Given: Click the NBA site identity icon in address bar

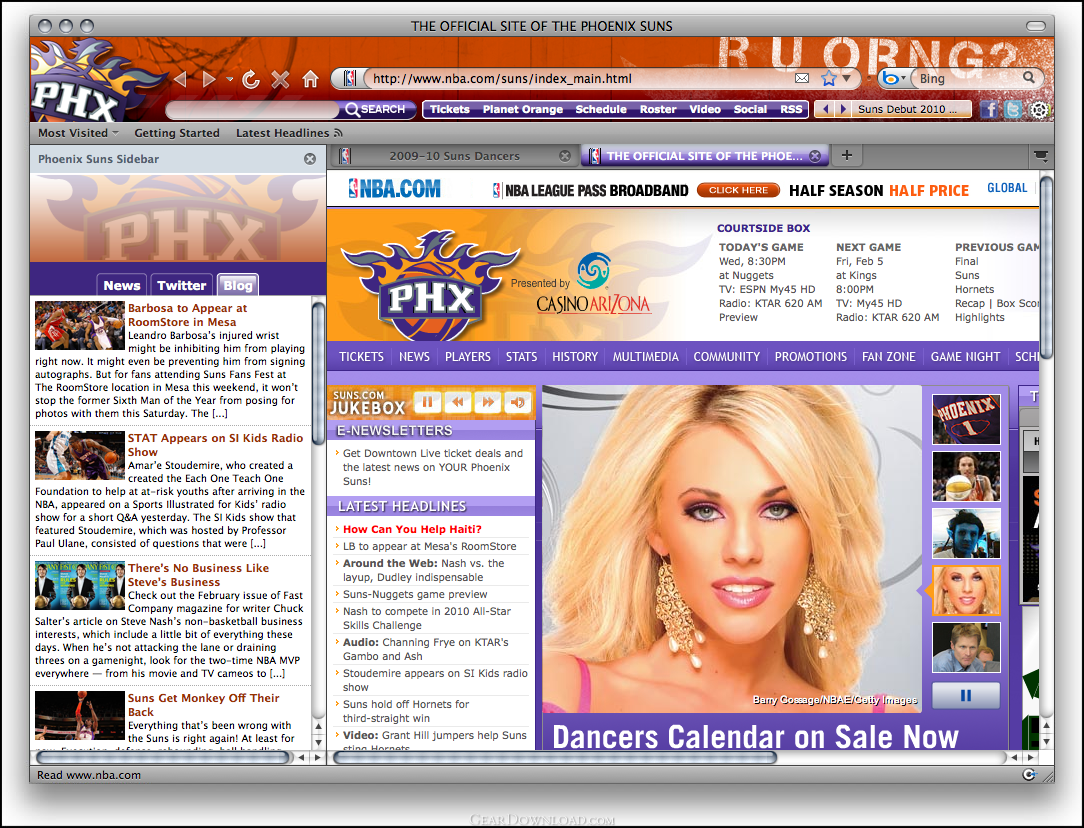Looking at the screenshot, I should click(350, 79).
